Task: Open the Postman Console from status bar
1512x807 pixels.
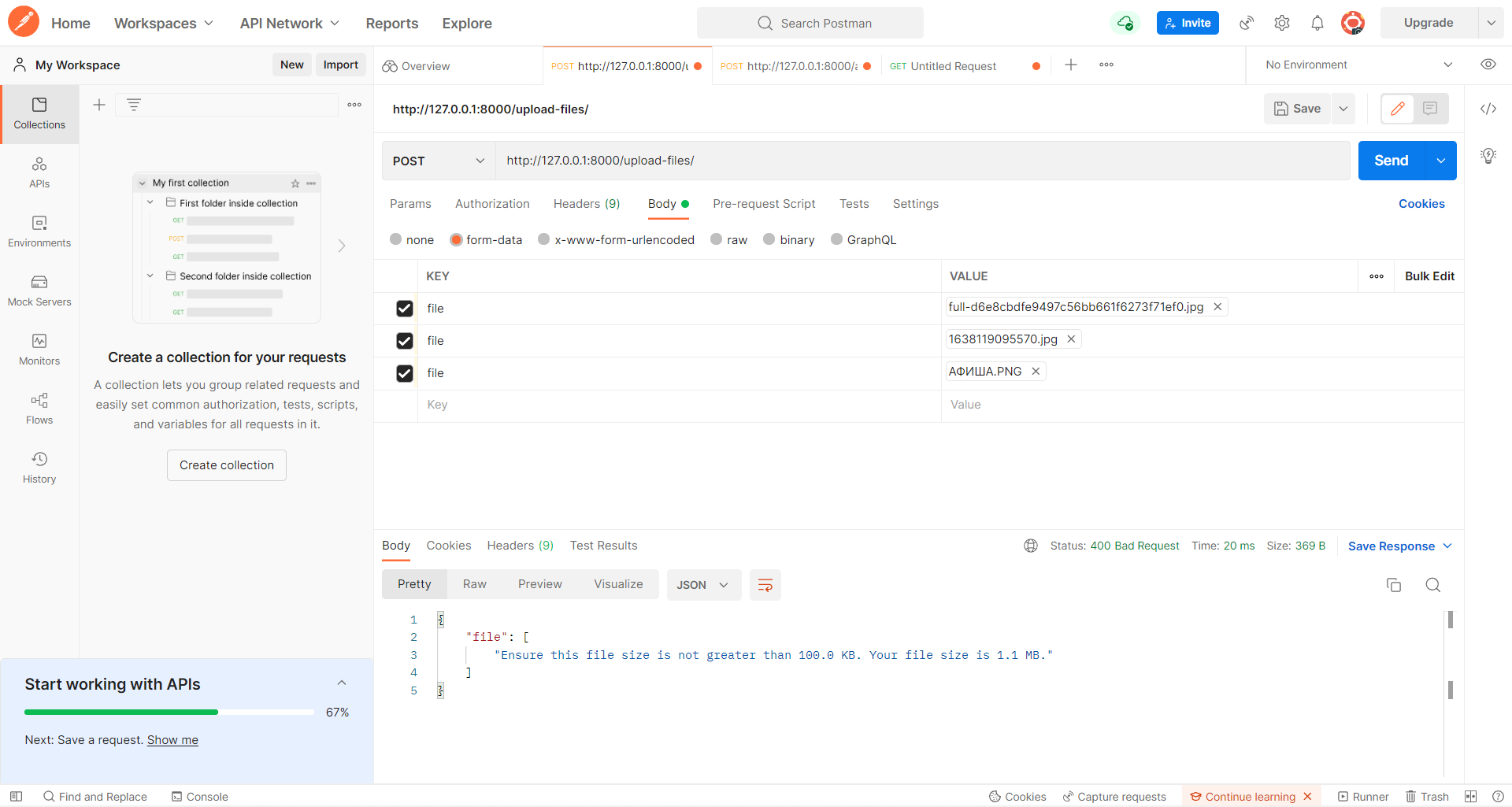Action: click(x=199, y=796)
